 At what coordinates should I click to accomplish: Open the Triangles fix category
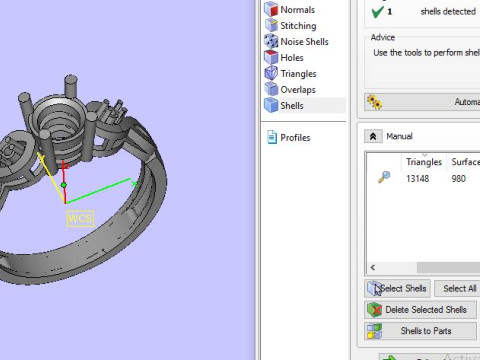(x=298, y=74)
